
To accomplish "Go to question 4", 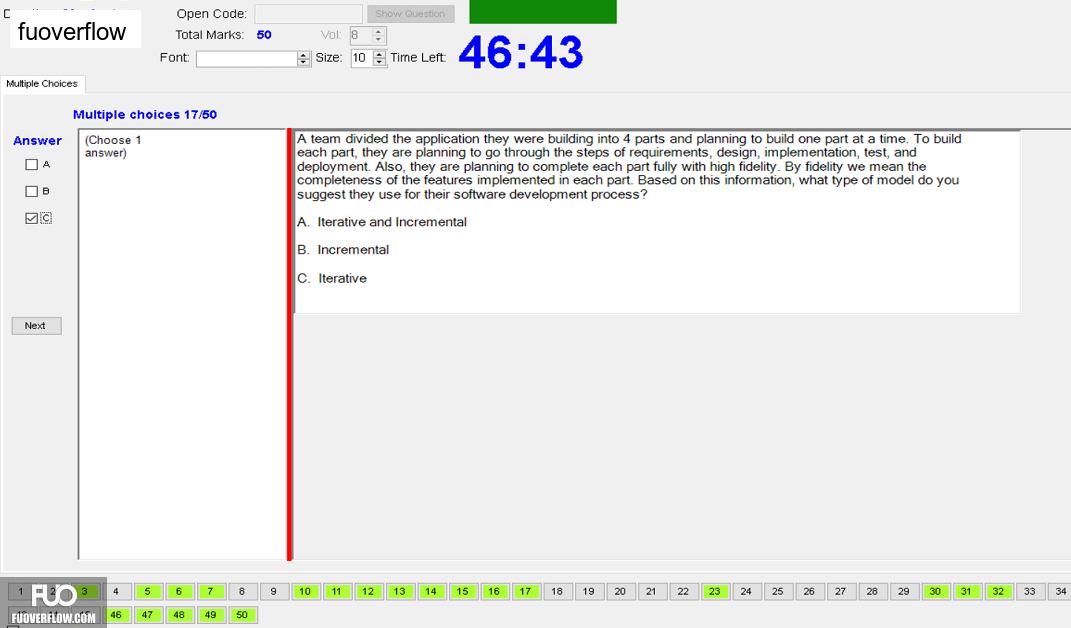I will click(116, 591).
